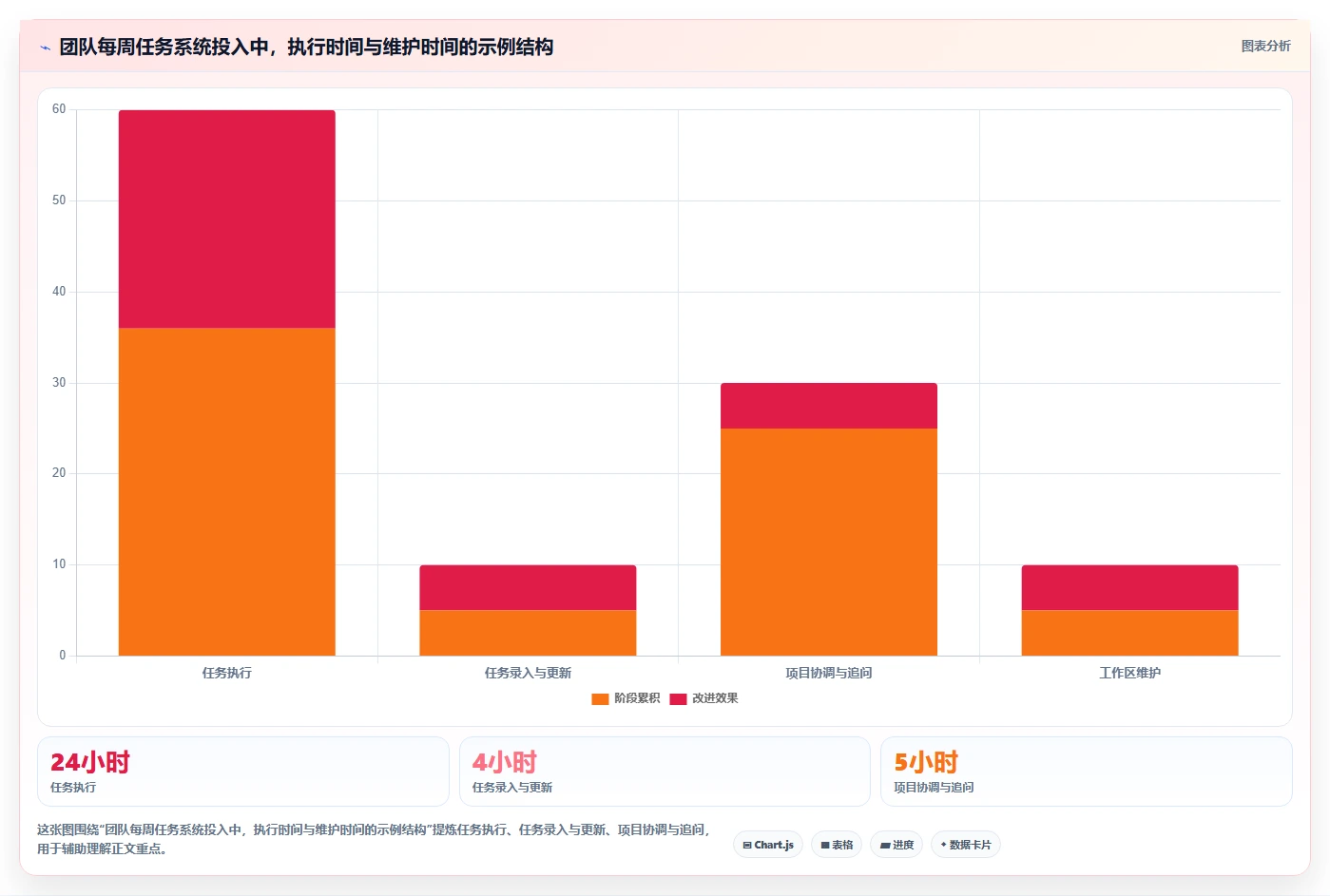Click the 工作区维护 x-axis label
1330x896 pixels.
click(1130, 673)
